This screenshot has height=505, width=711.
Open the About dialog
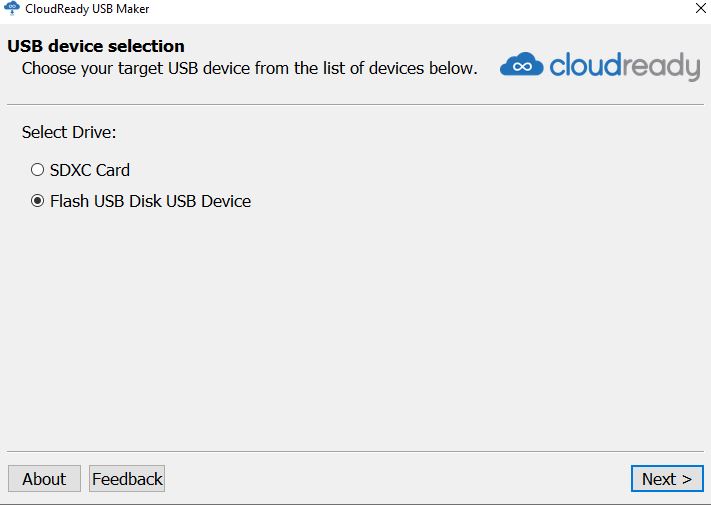click(44, 479)
